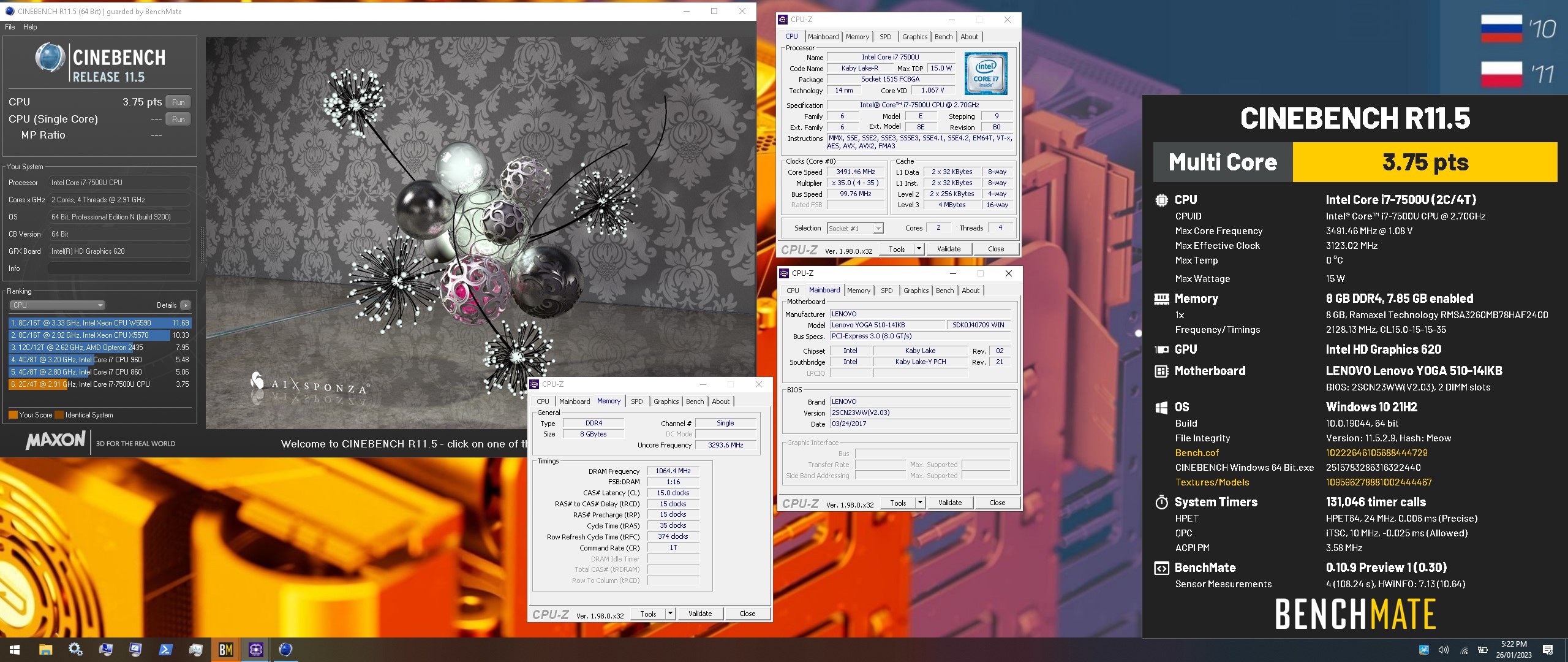
Task: Click the empty Info field in Cinebench
Action: pos(119,268)
